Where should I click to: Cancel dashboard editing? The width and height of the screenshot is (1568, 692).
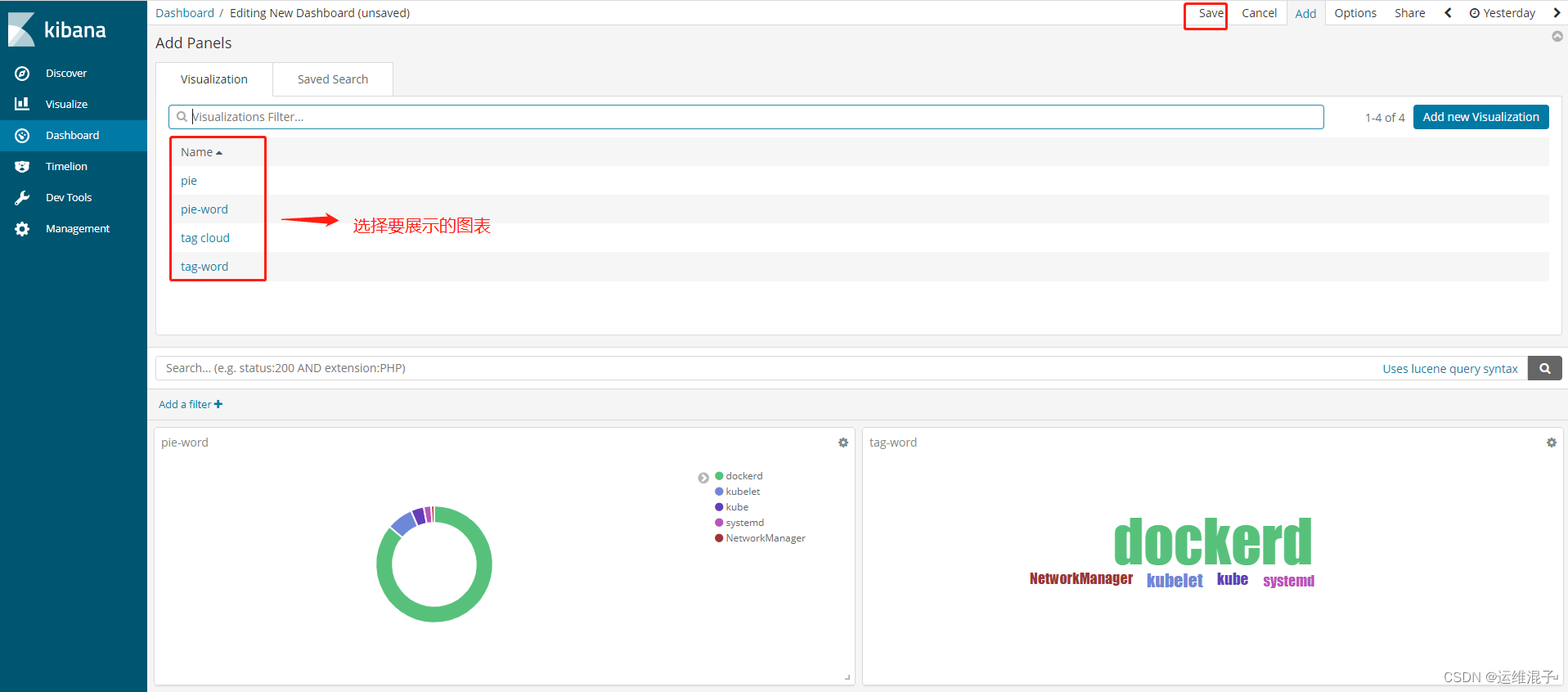tap(1260, 13)
